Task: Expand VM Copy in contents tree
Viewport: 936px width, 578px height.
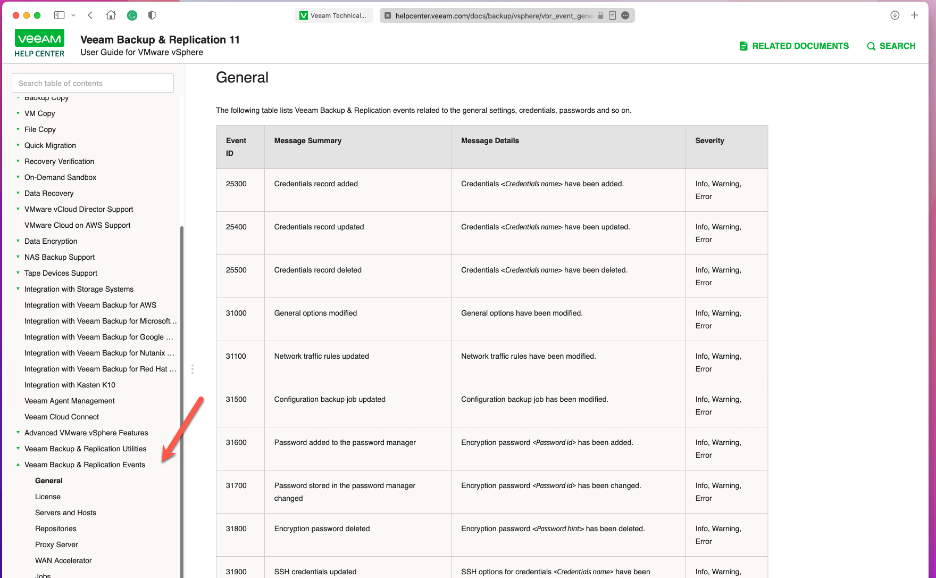Action: point(18,113)
